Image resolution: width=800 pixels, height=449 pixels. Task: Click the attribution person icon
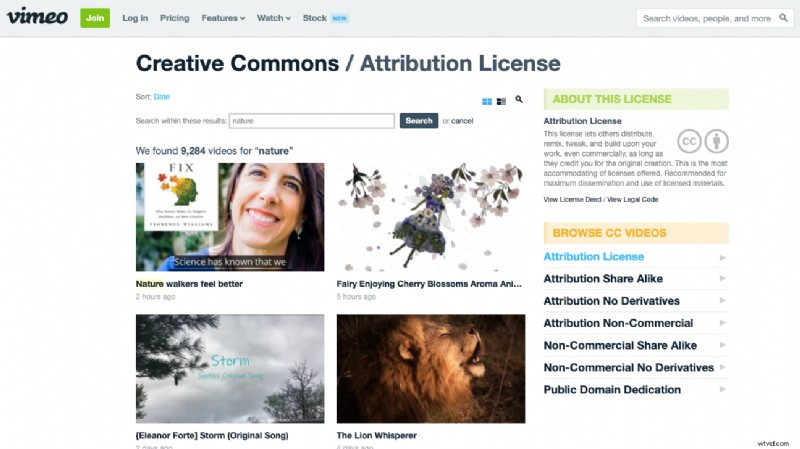point(716,141)
